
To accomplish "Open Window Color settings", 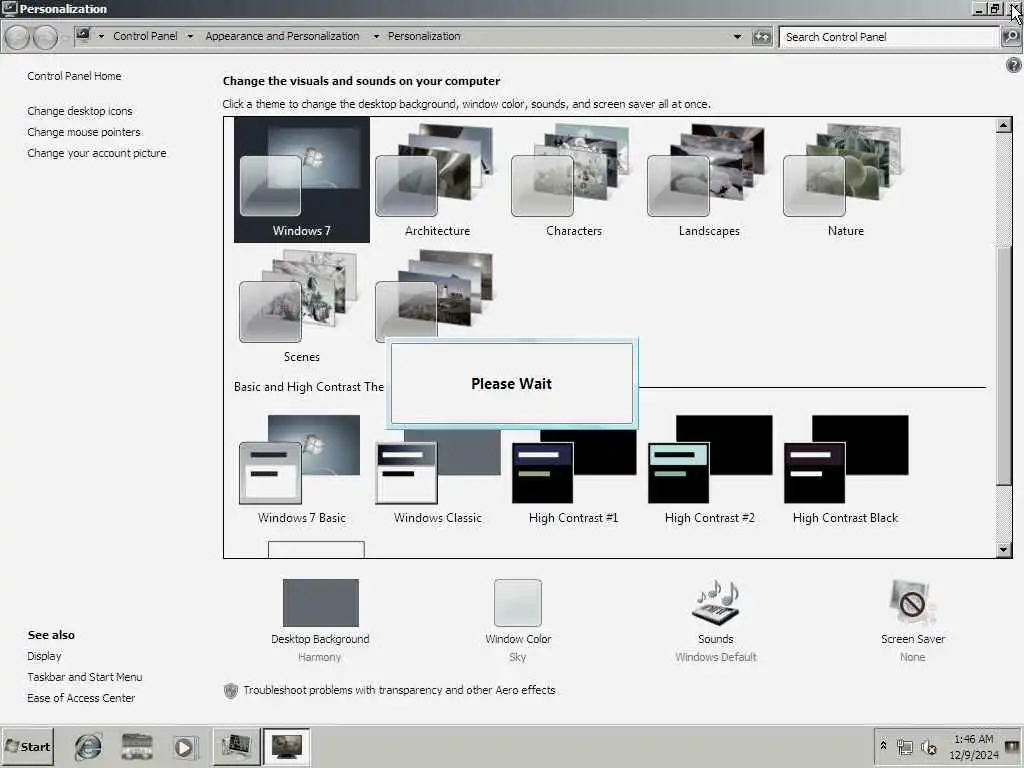I will click(518, 620).
